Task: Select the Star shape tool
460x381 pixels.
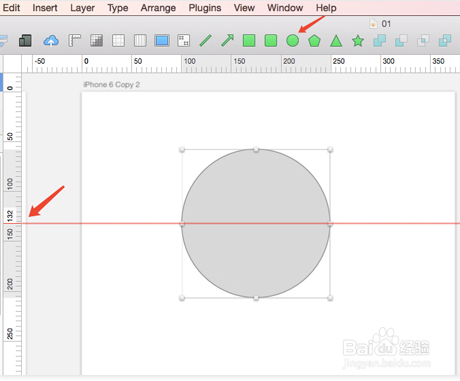Action: 358,41
